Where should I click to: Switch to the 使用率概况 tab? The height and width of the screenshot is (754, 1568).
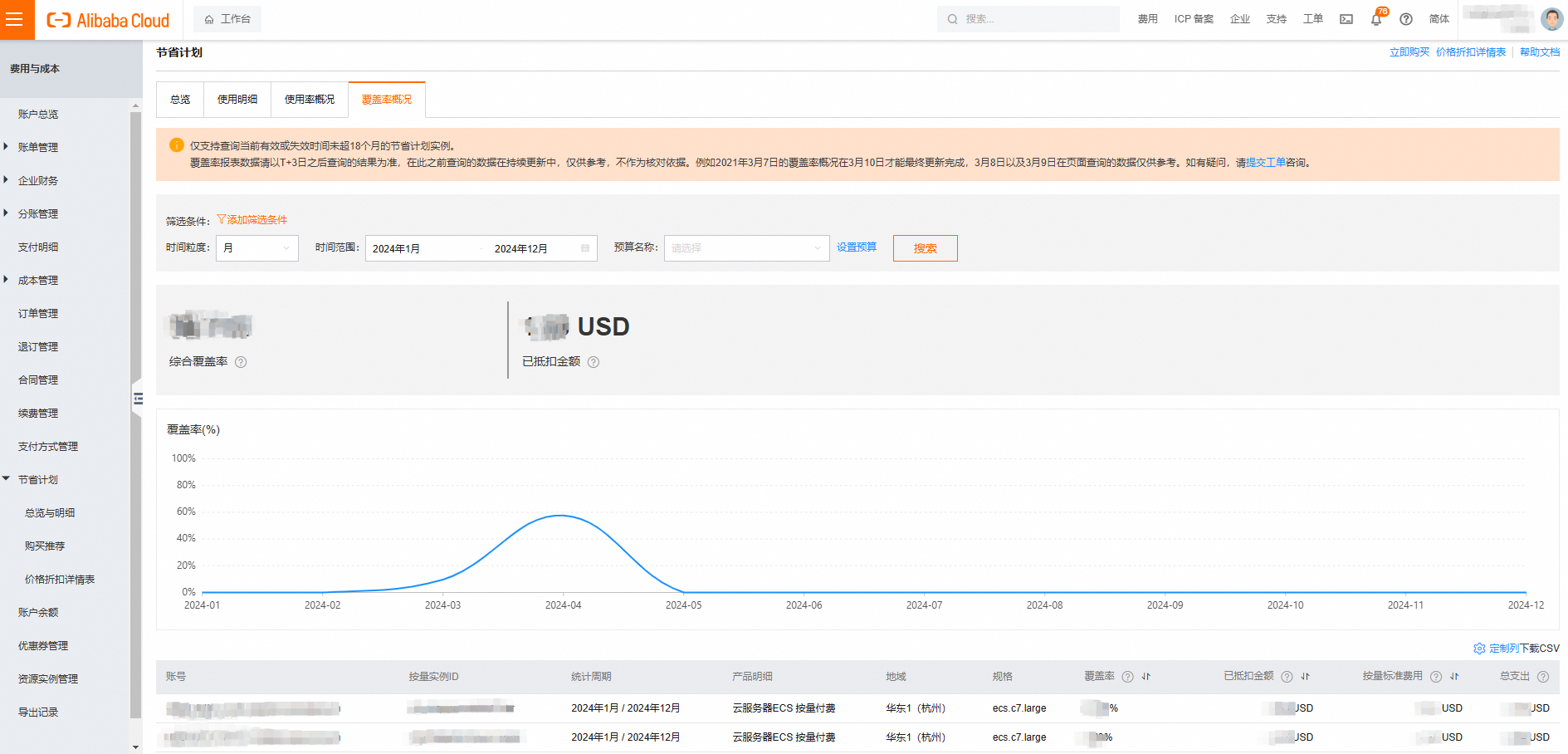pos(310,100)
